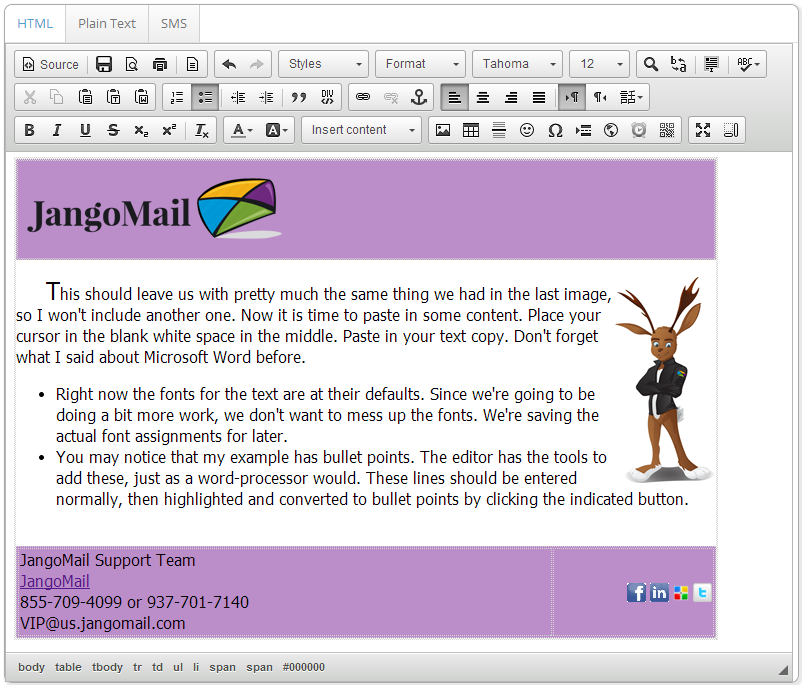
Task: Open the Styles dropdown
Action: pos(323,64)
